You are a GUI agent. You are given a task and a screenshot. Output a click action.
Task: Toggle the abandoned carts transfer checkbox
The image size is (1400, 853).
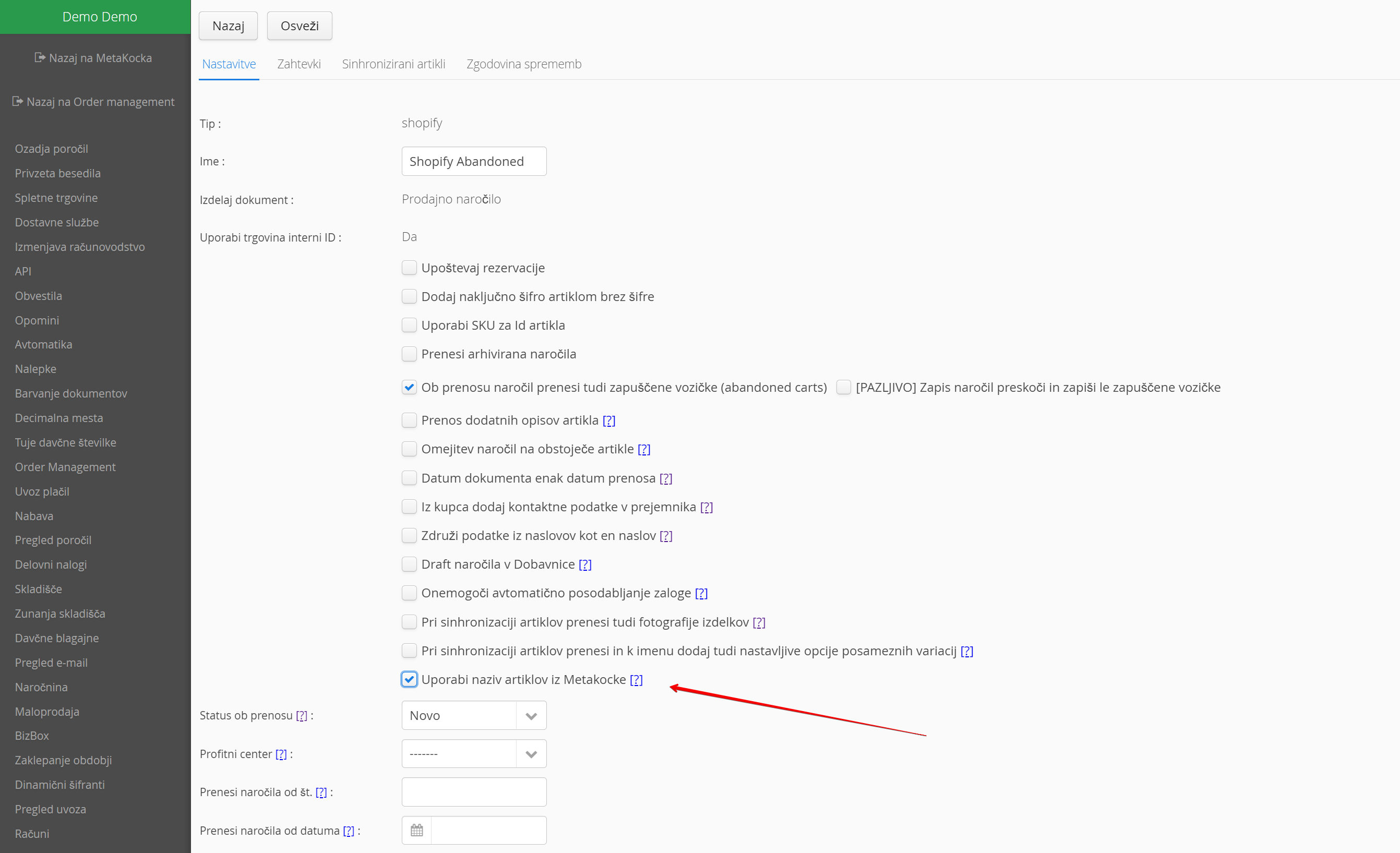coord(409,387)
